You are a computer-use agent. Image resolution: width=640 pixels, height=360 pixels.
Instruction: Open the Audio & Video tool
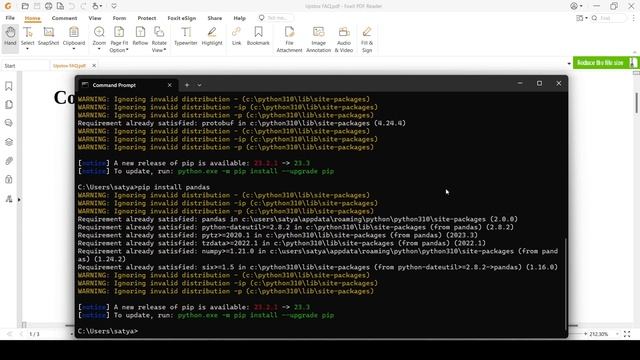click(344, 39)
